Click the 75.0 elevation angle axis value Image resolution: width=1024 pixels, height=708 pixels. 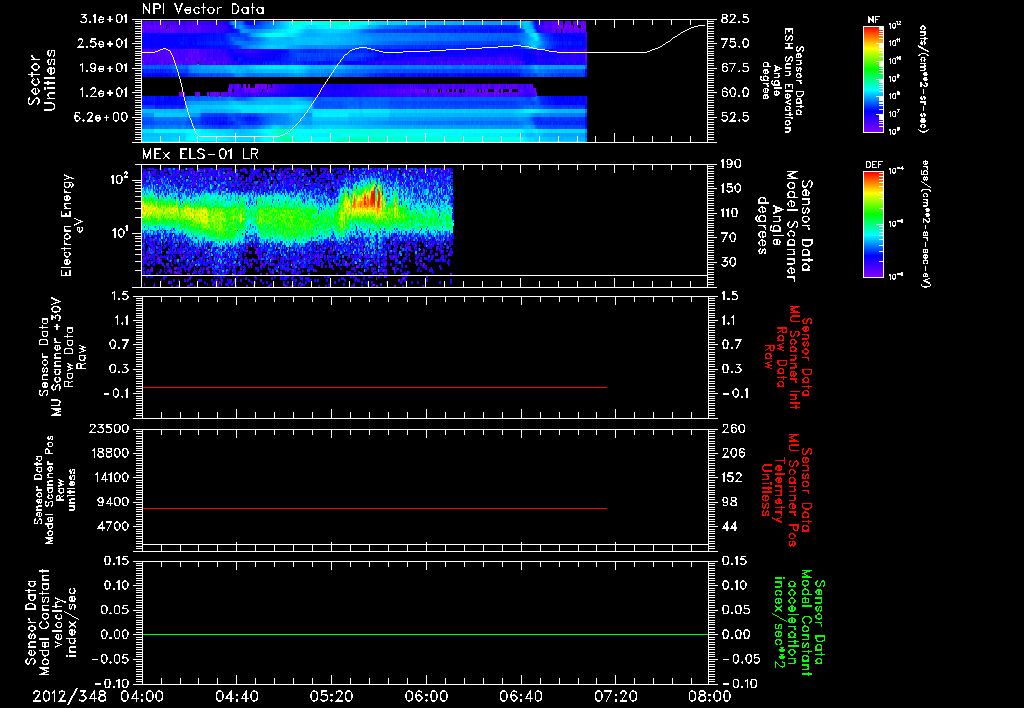[x=735, y=43]
